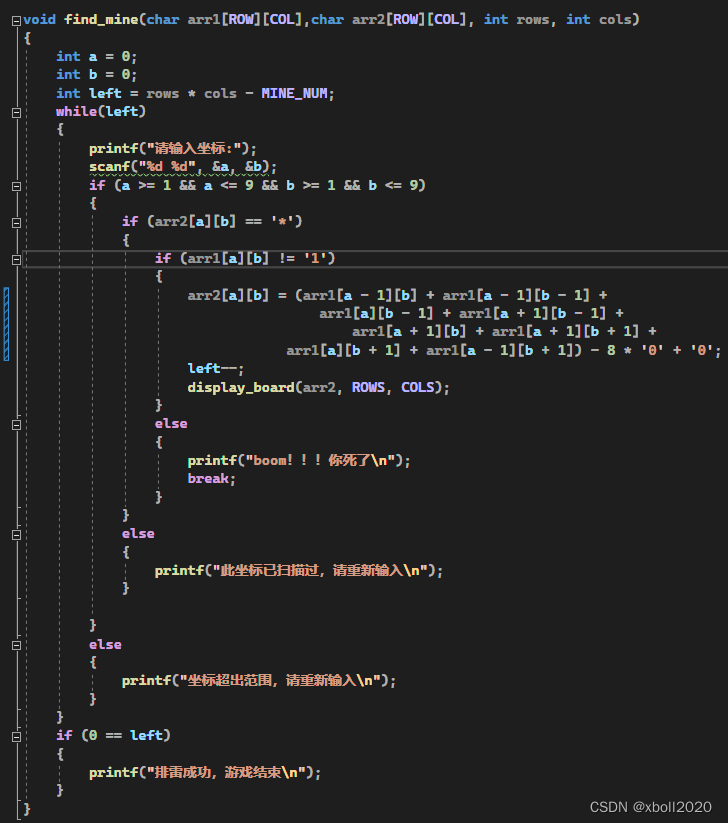Collapse the while(left) loop block
The image size is (728, 823).
tap(16, 112)
